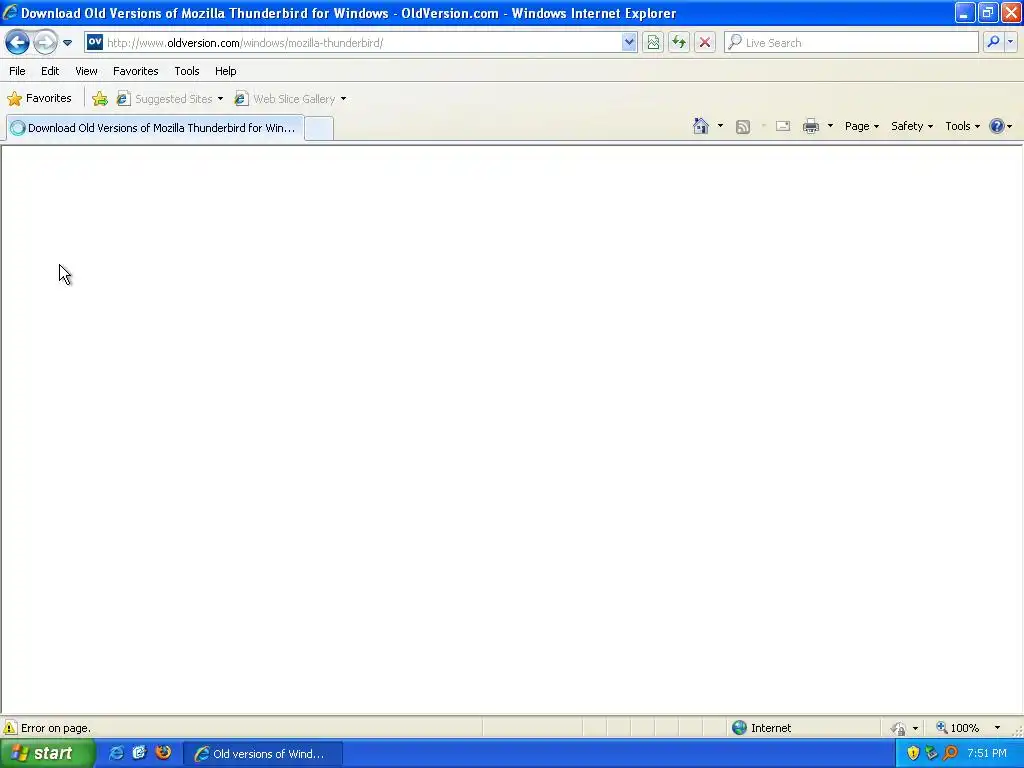Toggle Compatibility View broken-page icon

[x=653, y=42]
